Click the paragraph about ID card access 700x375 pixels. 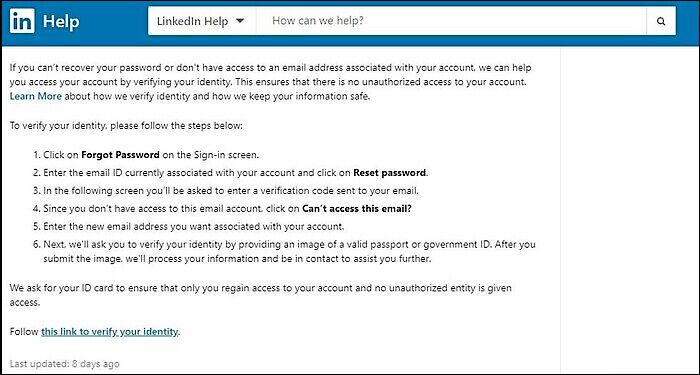click(261, 295)
